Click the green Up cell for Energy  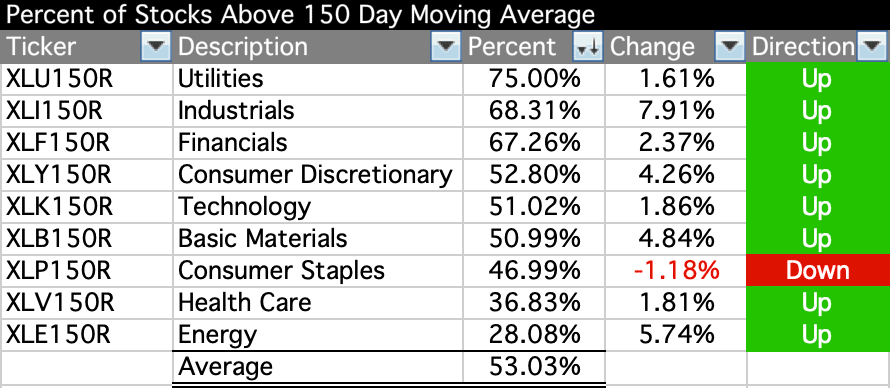pos(818,335)
